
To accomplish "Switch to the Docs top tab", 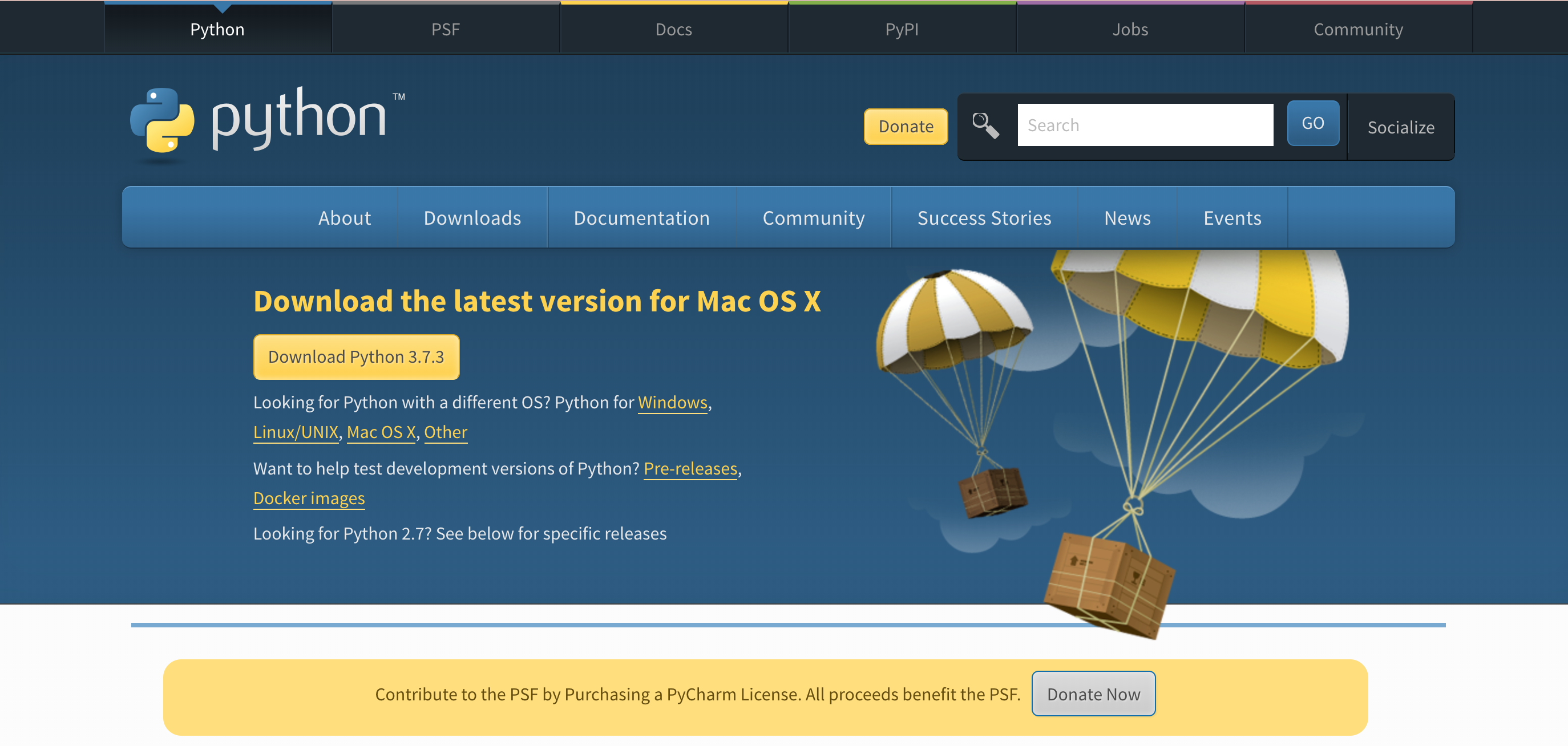I will pos(673,29).
